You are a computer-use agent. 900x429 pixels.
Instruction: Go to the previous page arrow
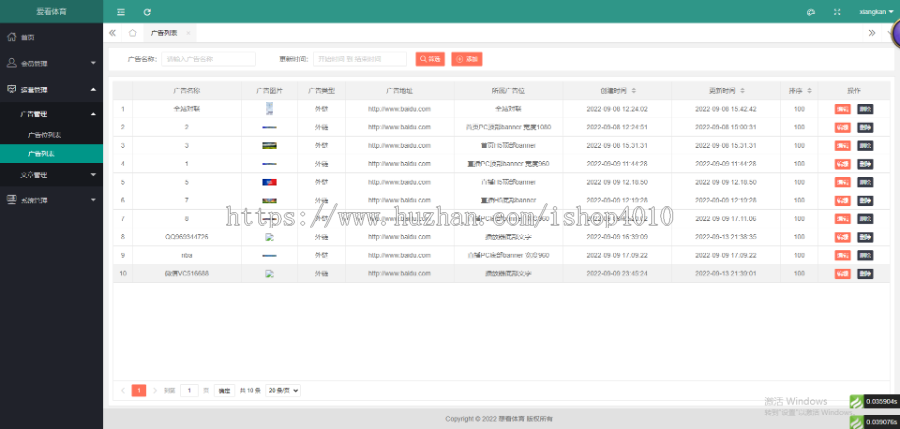(x=123, y=391)
